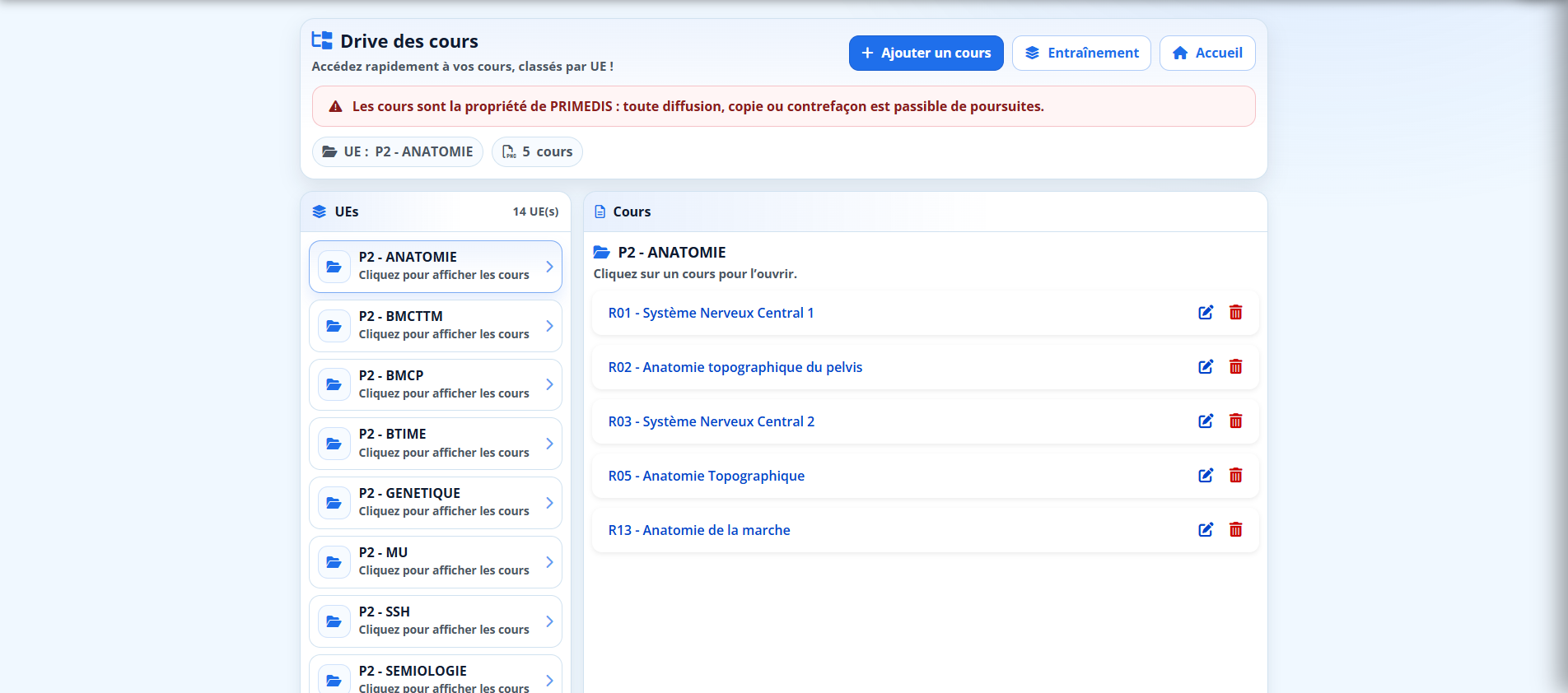
Task: Click trash icon for R05 Anatomie Topographique
Action: [x=1235, y=476]
